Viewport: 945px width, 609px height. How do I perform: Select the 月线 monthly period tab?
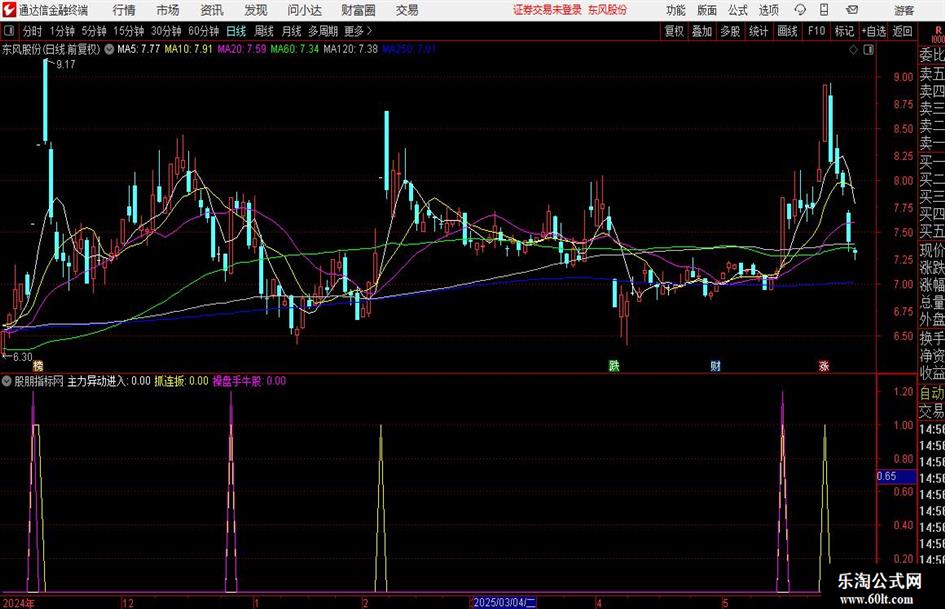(x=292, y=31)
